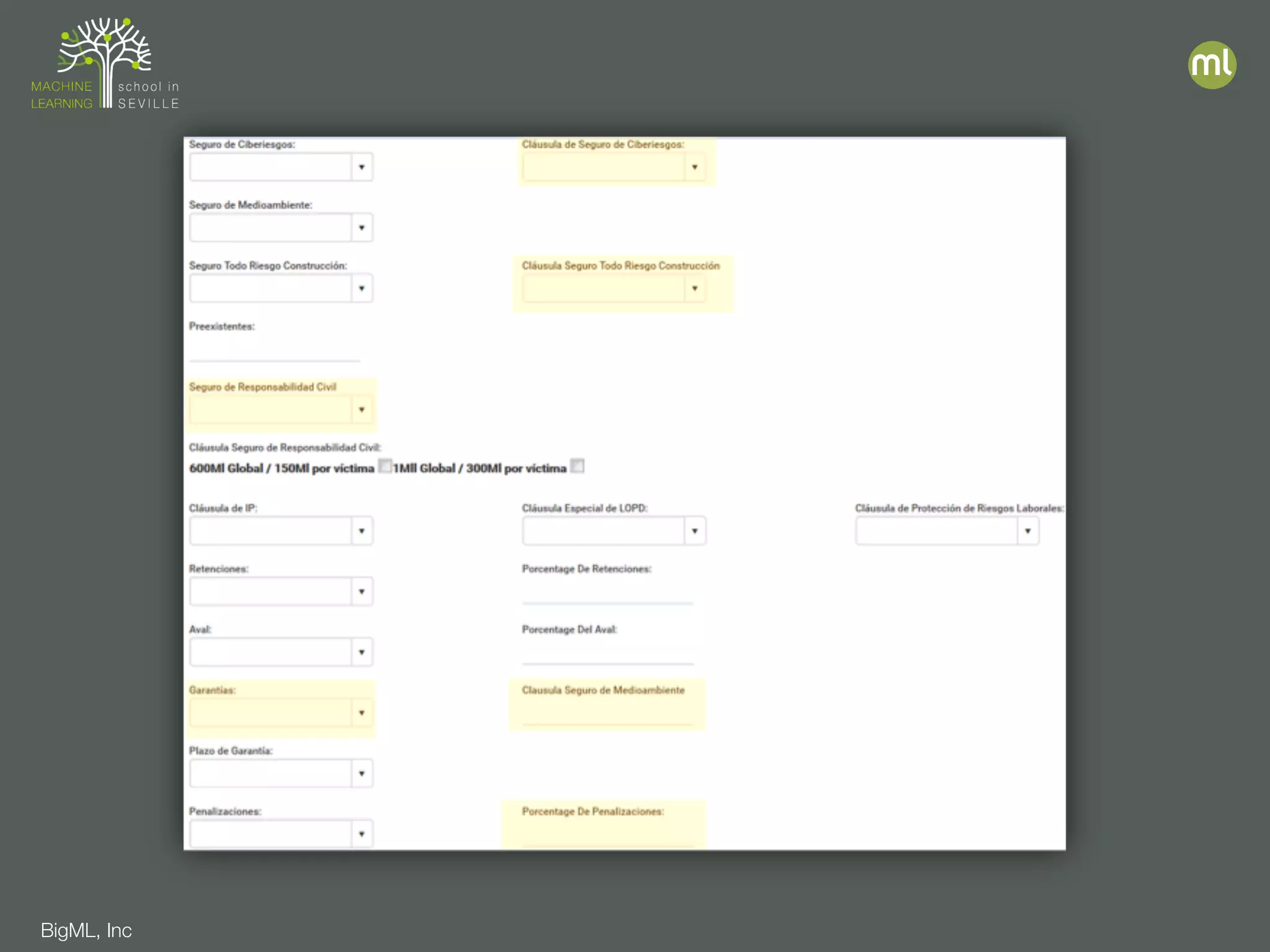
Task: Expand the Seguro de Medioambiente dropdown
Action: pos(362,228)
